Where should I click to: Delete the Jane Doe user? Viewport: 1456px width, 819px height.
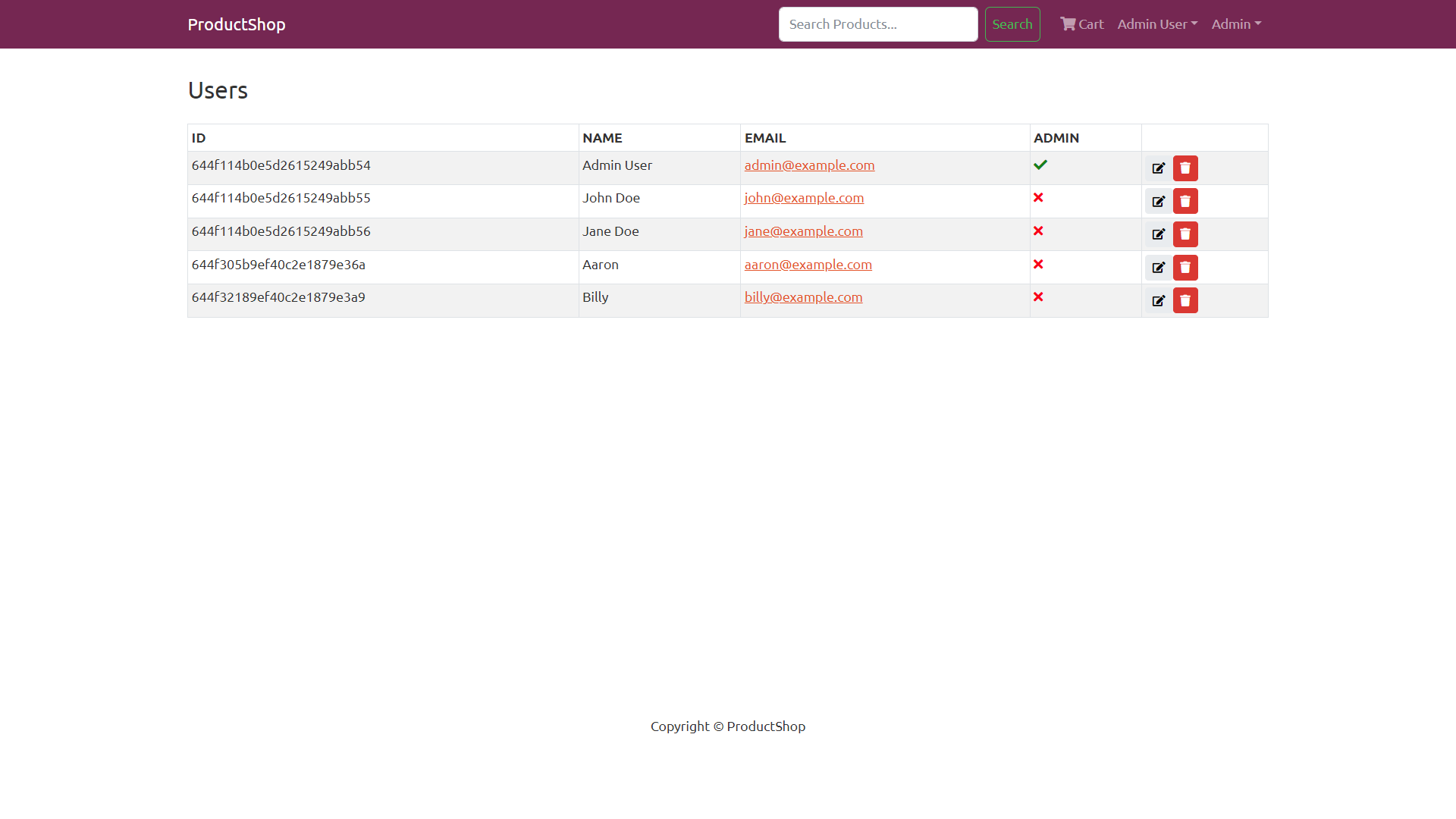[x=1185, y=234]
